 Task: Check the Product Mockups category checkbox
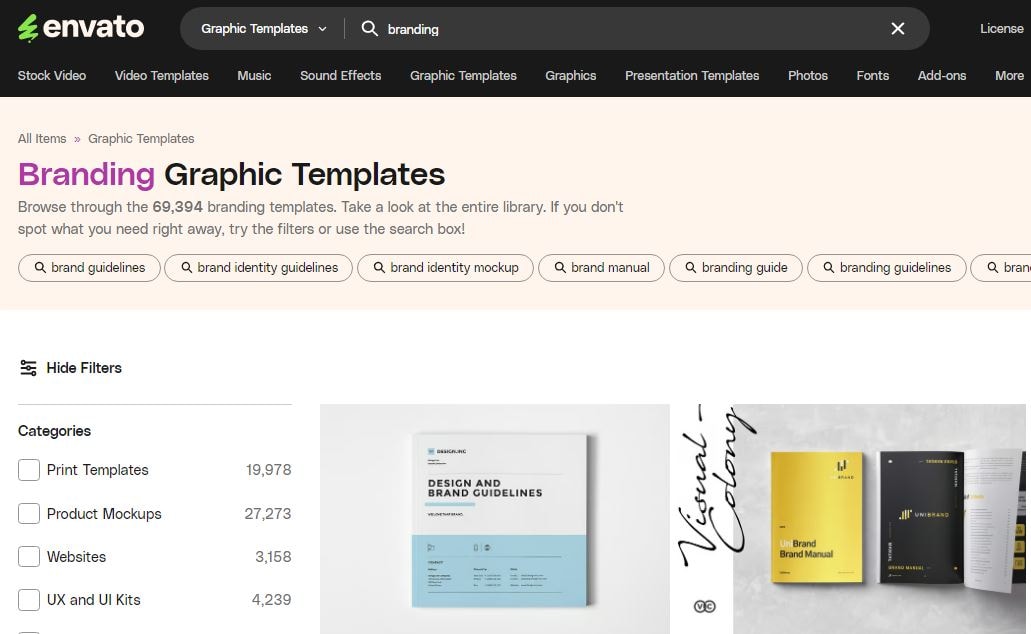click(x=29, y=513)
